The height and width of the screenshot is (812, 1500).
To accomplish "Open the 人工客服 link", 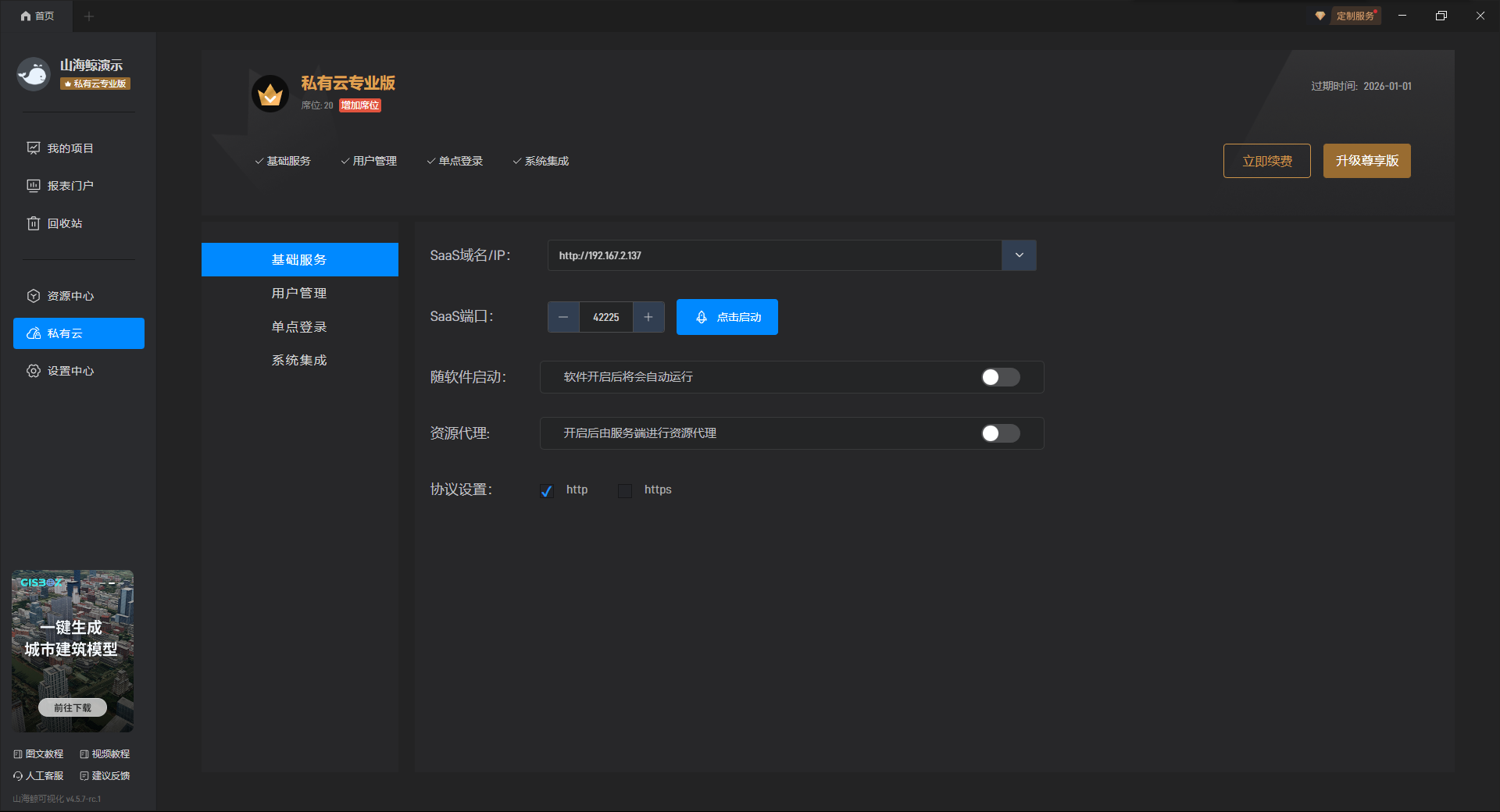I will click(39, 776).
